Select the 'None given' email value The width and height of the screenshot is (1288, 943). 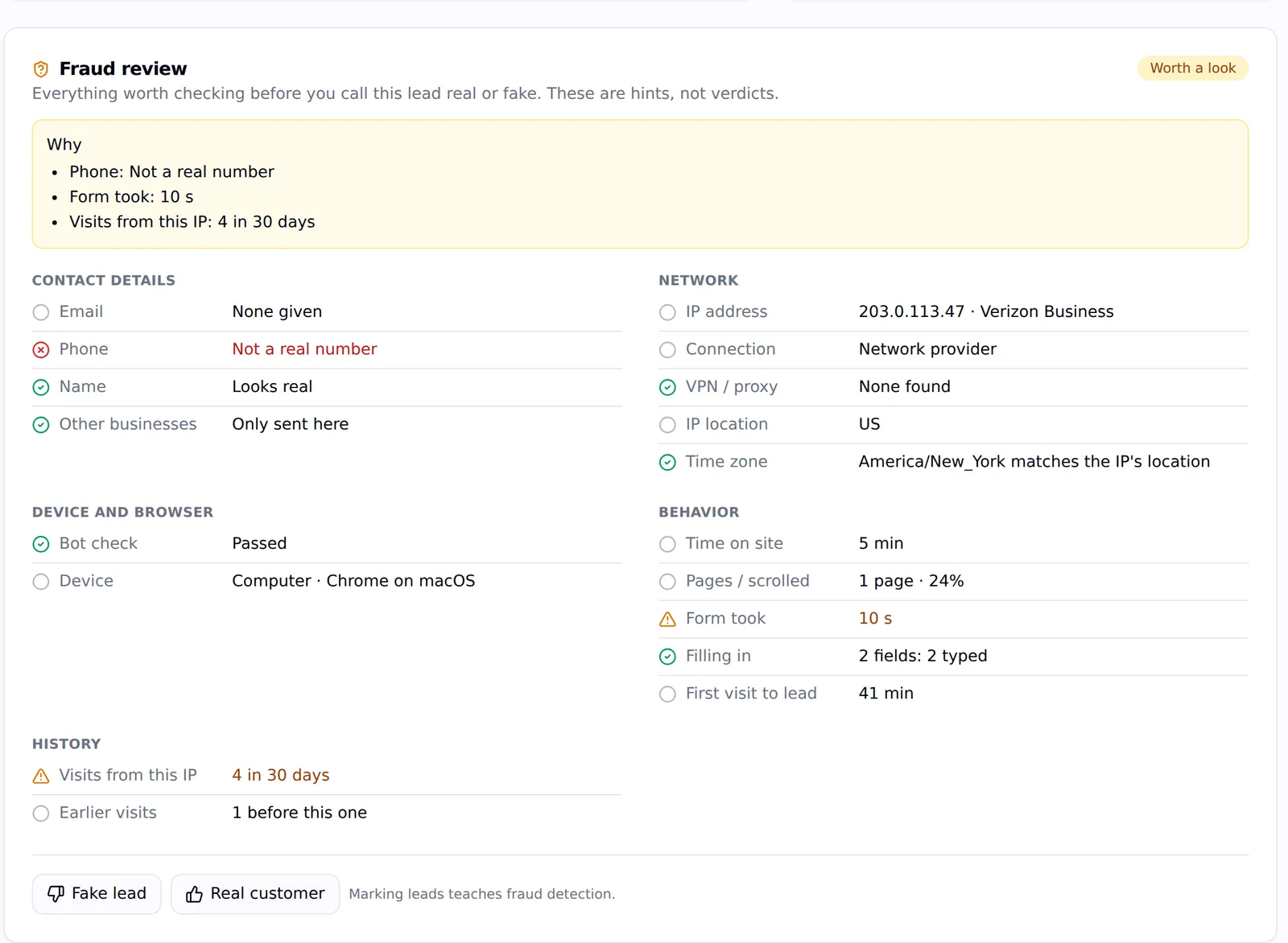[x=277, y=311]
